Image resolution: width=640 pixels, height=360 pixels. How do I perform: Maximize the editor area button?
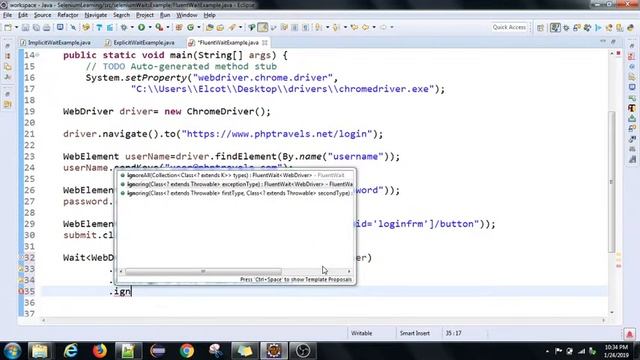(x=613, y=42)
